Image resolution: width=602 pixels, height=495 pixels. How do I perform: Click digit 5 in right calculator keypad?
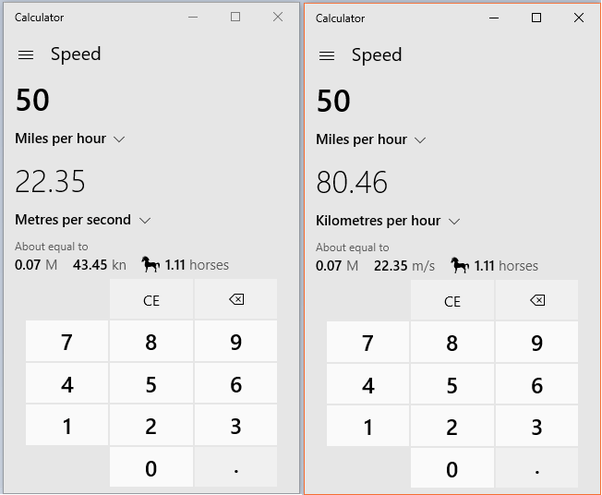click(452, 385)
